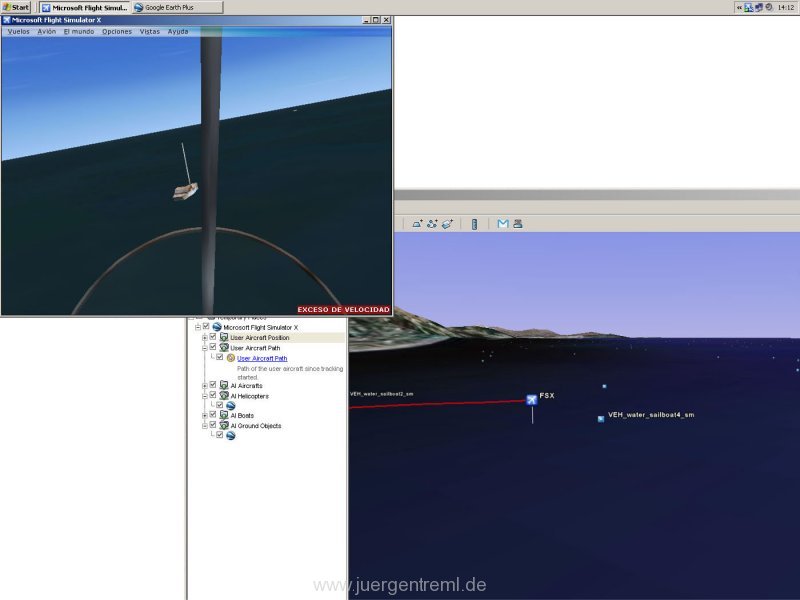The width and height of the screenshot is (800, 600).
Task: Uncheck the Microsoft Flight Simulator X checkbox
Action: coord(206,327)
